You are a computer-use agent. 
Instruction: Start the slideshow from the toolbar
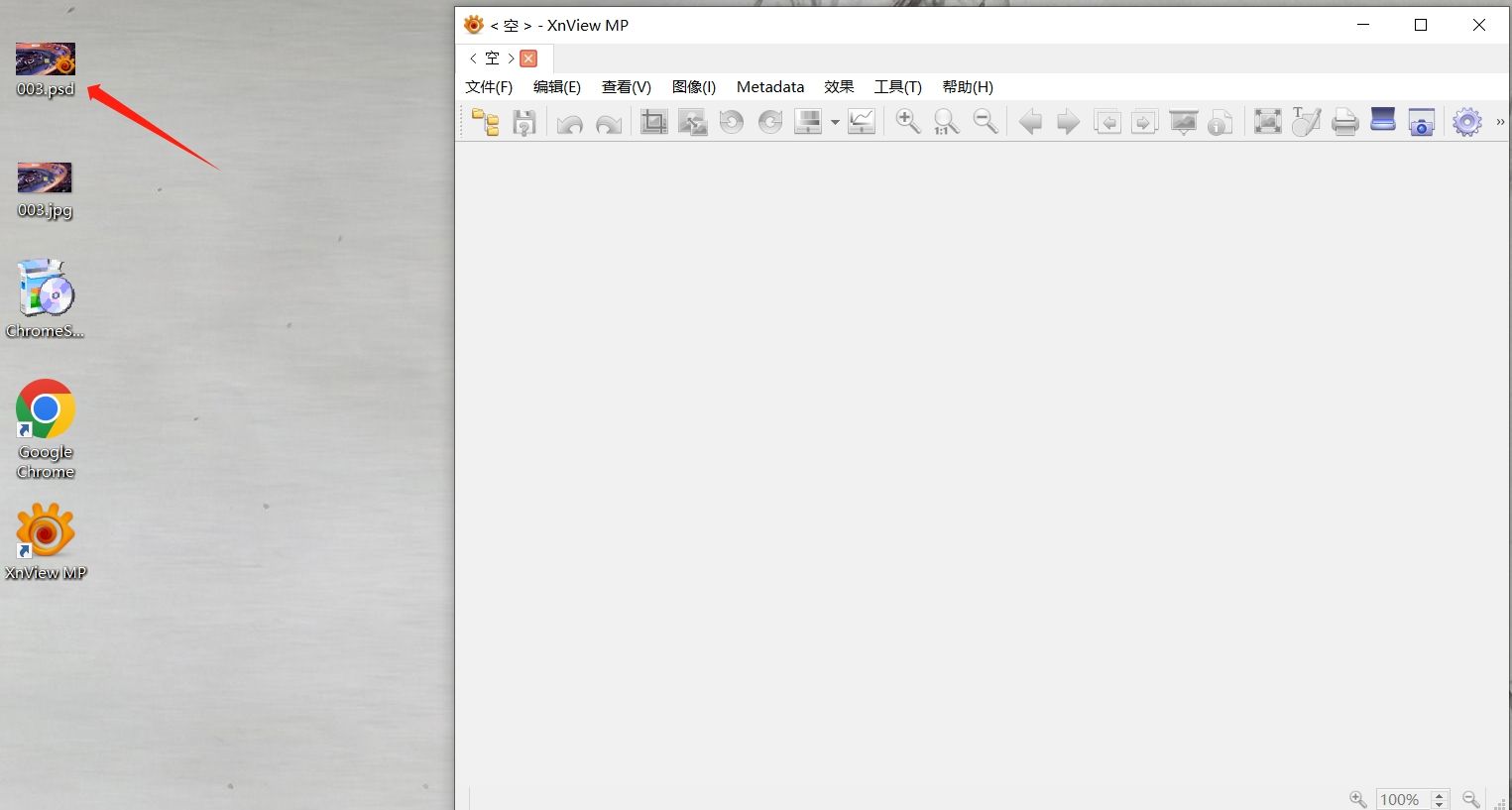tap(1183, 122)
